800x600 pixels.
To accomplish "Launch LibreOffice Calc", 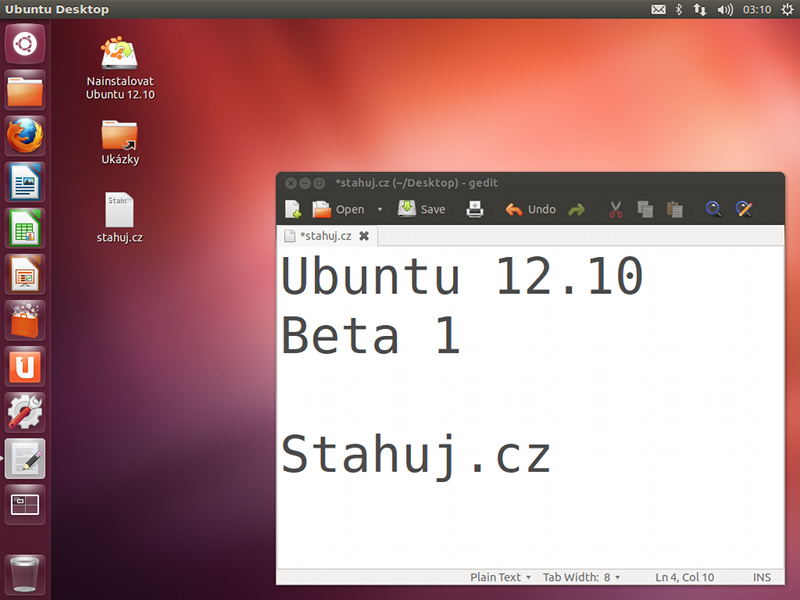I will 25,228.
